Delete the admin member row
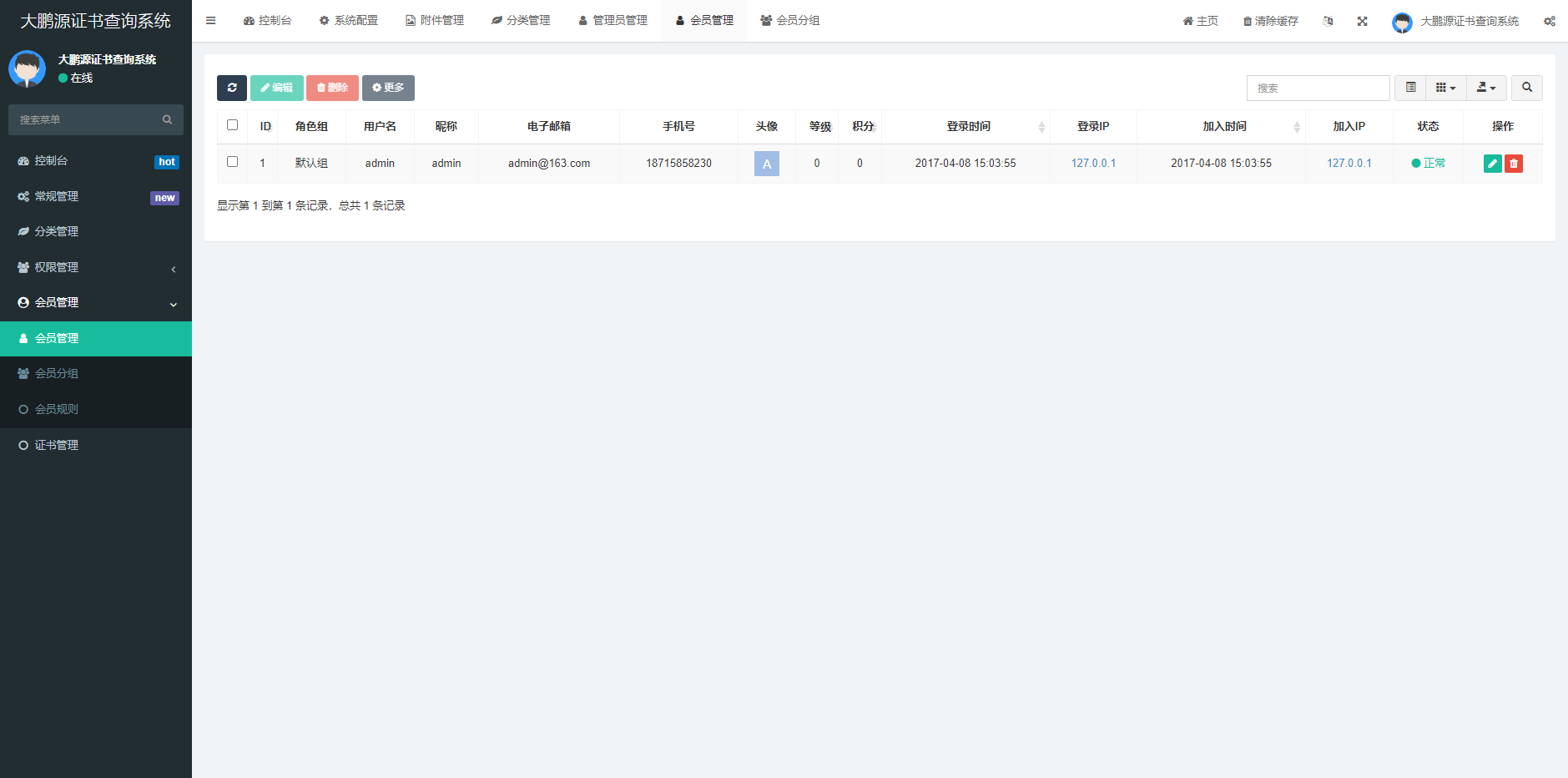This screenshot has width=1568, height=778. pos(1515,163)
